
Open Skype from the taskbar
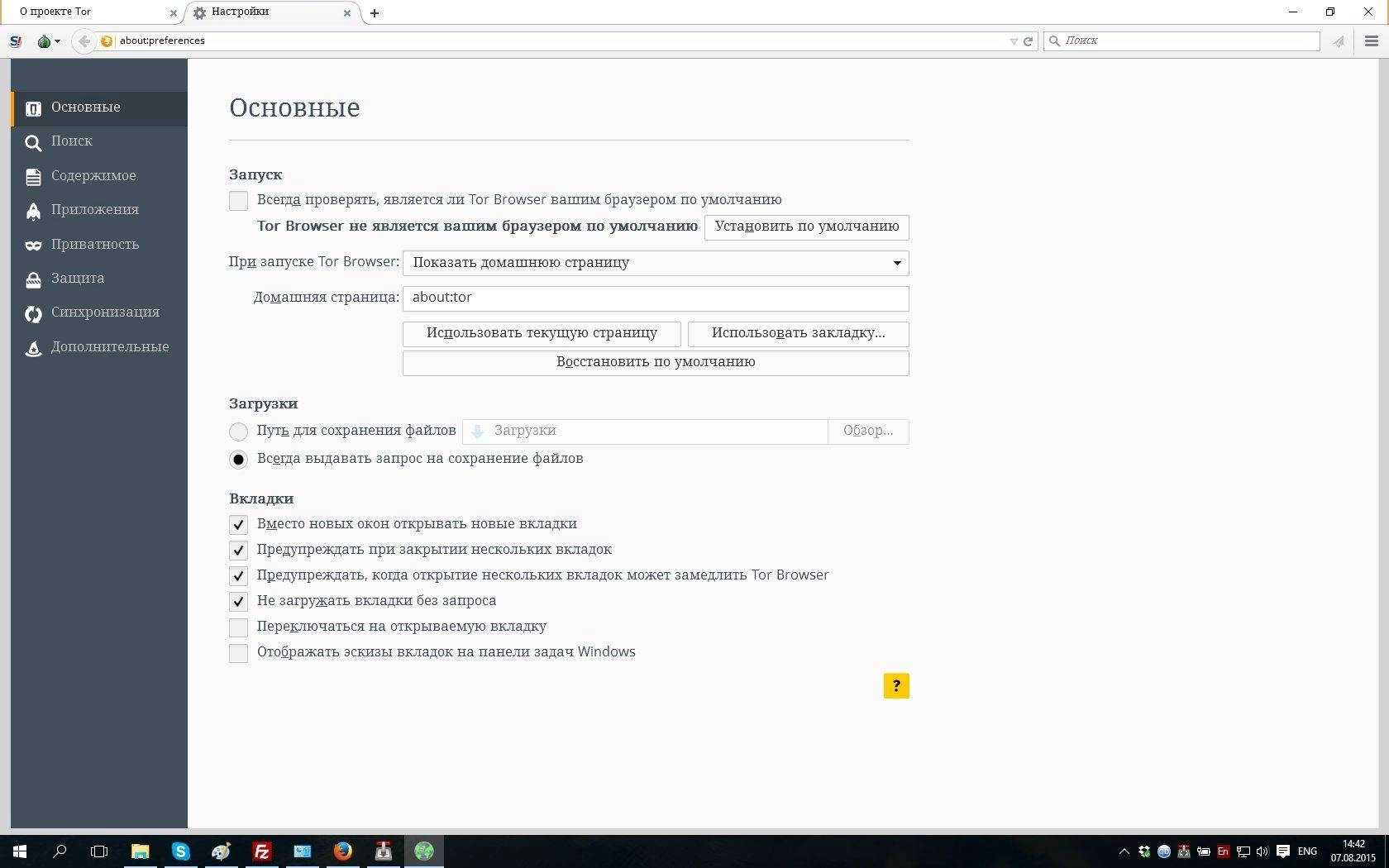pos(180,851)
